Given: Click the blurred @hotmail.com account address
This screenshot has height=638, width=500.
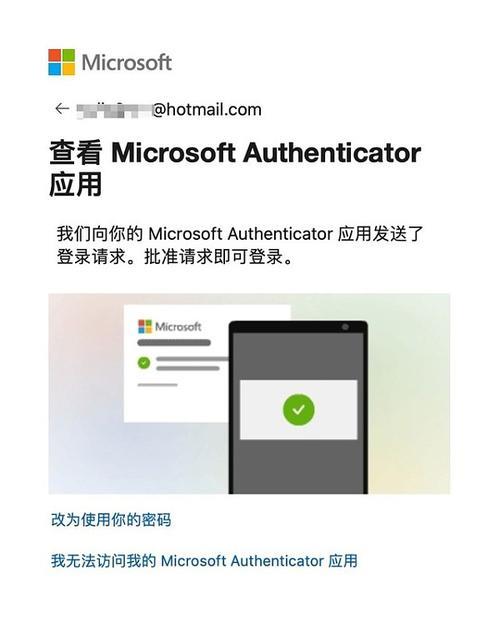Looking at the screenshot, I should (169, 110).
